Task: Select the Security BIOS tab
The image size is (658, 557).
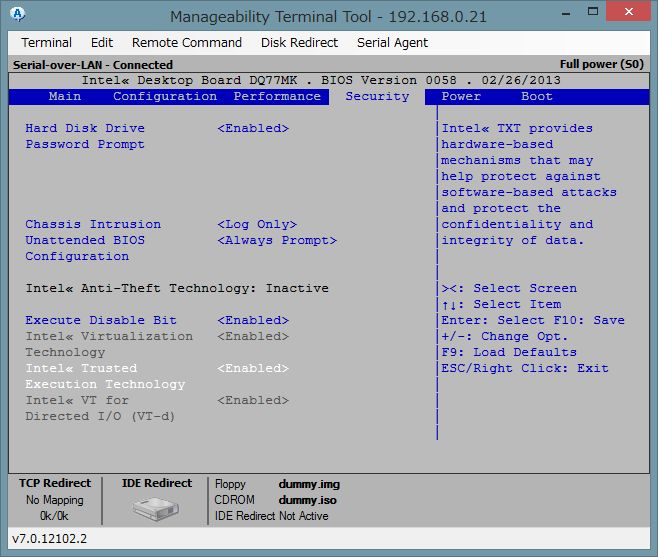Action: coord(377,96)
